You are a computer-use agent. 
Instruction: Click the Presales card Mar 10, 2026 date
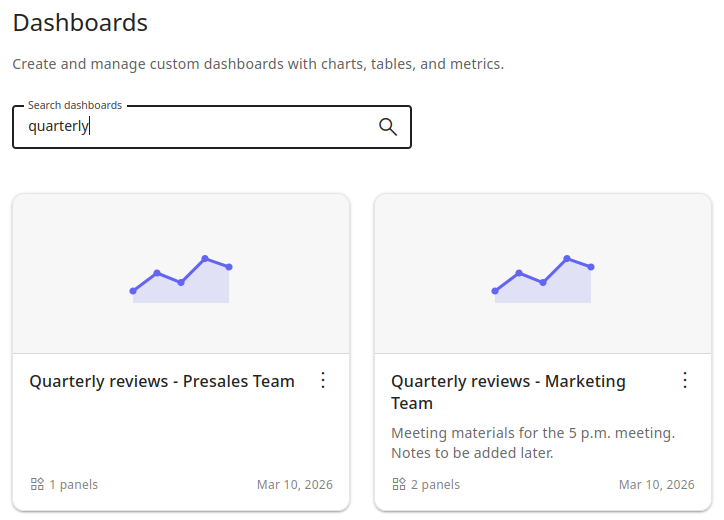coord(295,485)
